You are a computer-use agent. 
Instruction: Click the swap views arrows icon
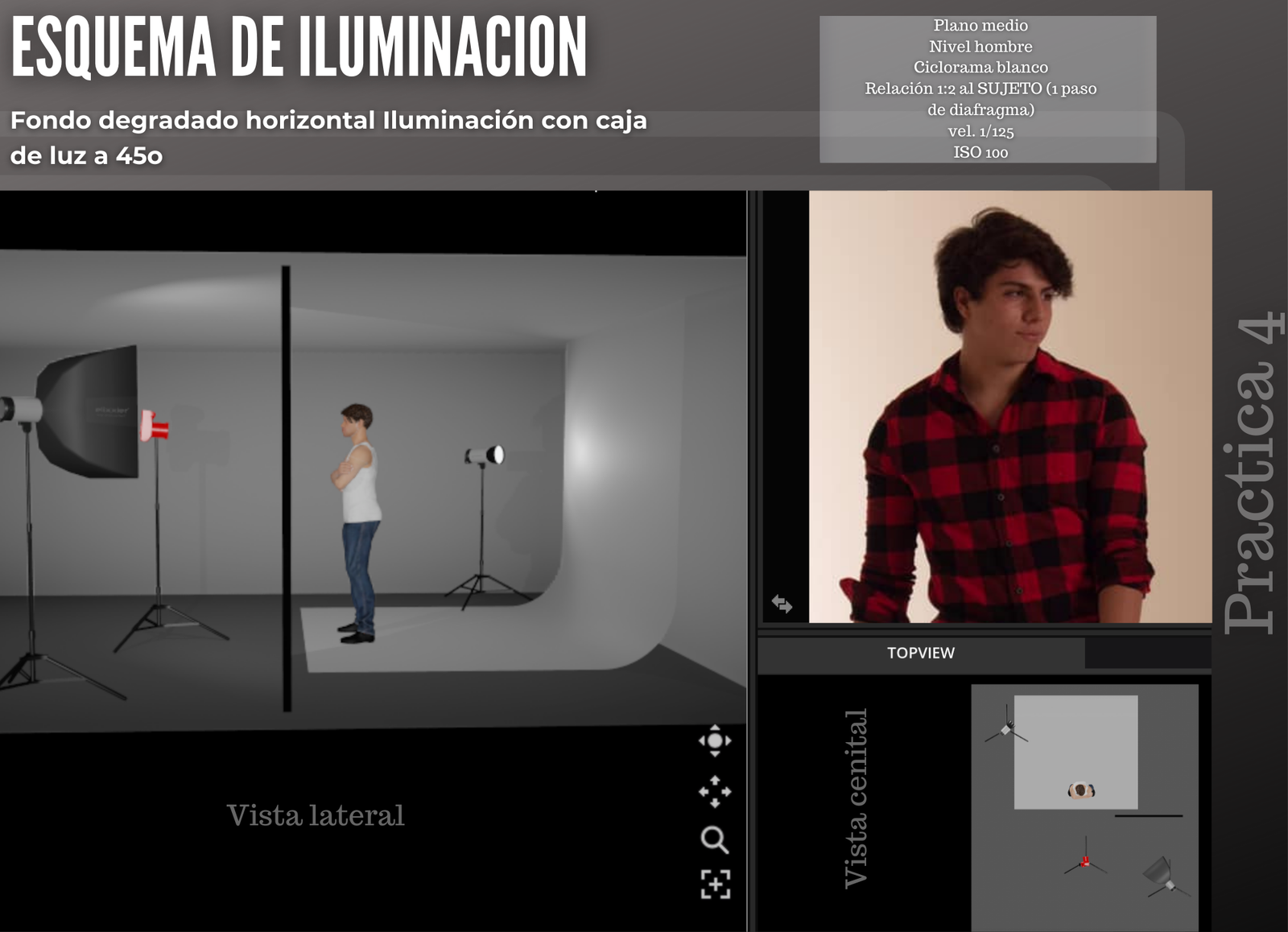click(782, 604)
